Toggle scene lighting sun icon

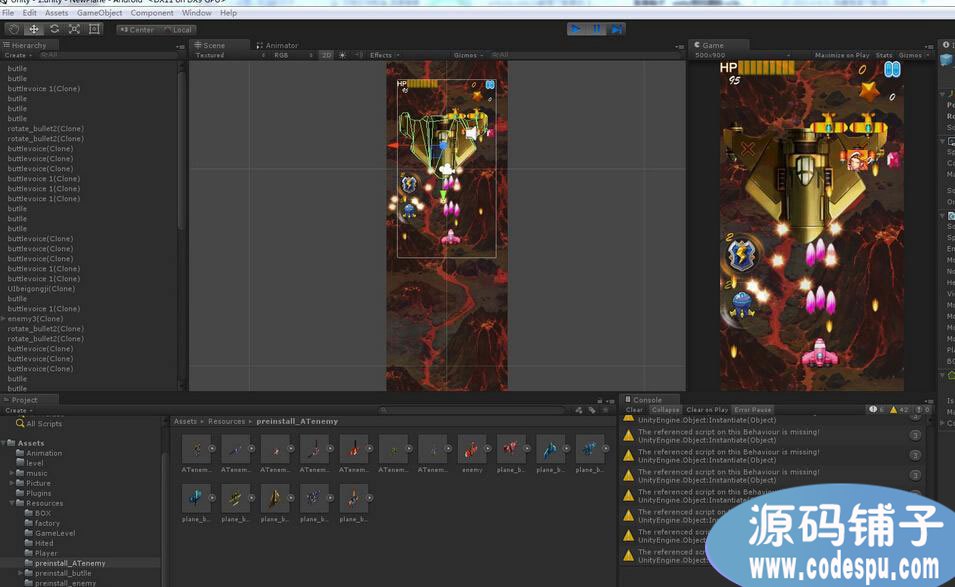pyautogui.click(x=342, y=55)
